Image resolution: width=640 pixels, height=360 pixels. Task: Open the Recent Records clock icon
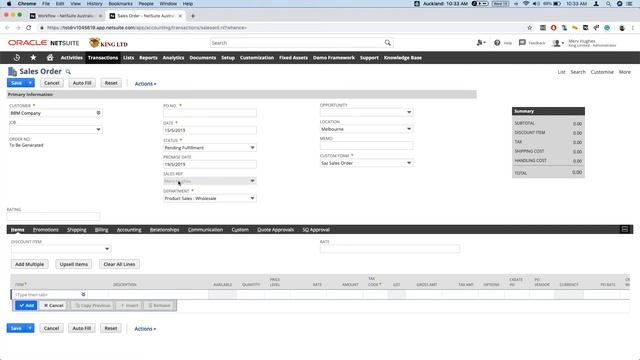[x=16, y=58]
